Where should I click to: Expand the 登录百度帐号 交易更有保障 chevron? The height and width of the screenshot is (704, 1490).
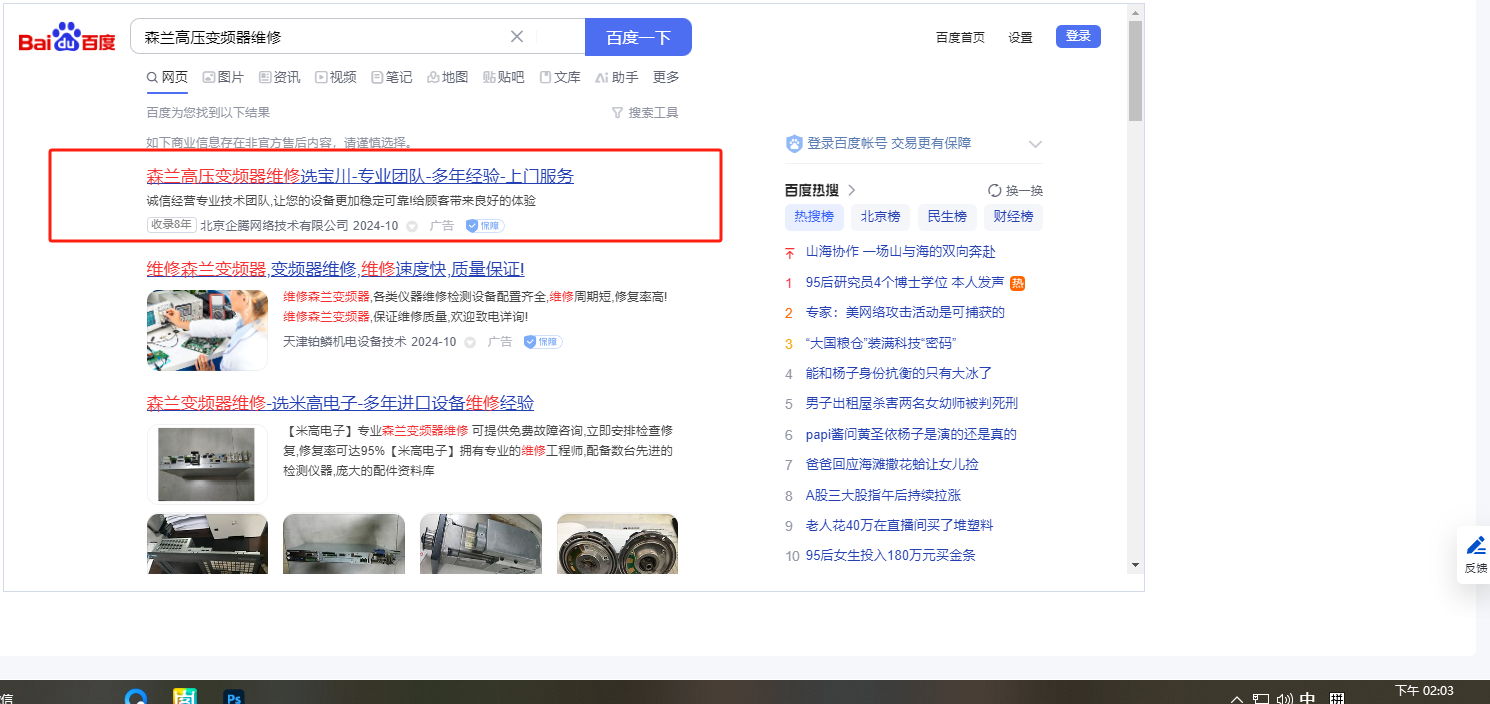pyautogui.click(x=1035, y=144)
